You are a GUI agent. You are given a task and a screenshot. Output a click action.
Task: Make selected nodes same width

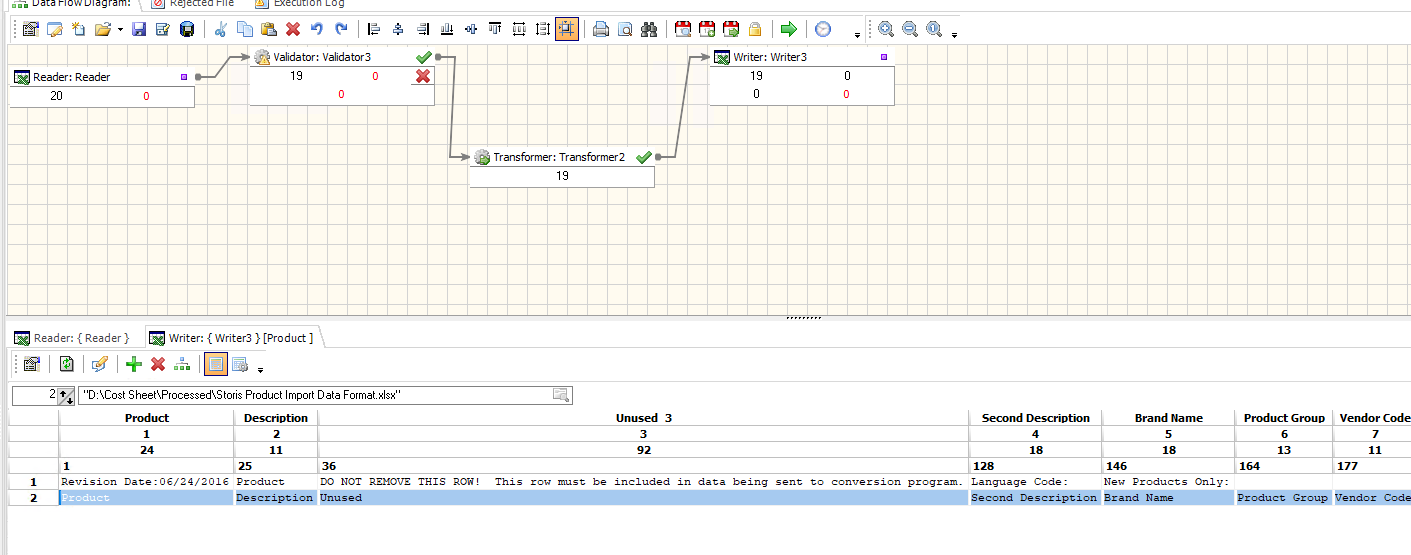point(519,29)
